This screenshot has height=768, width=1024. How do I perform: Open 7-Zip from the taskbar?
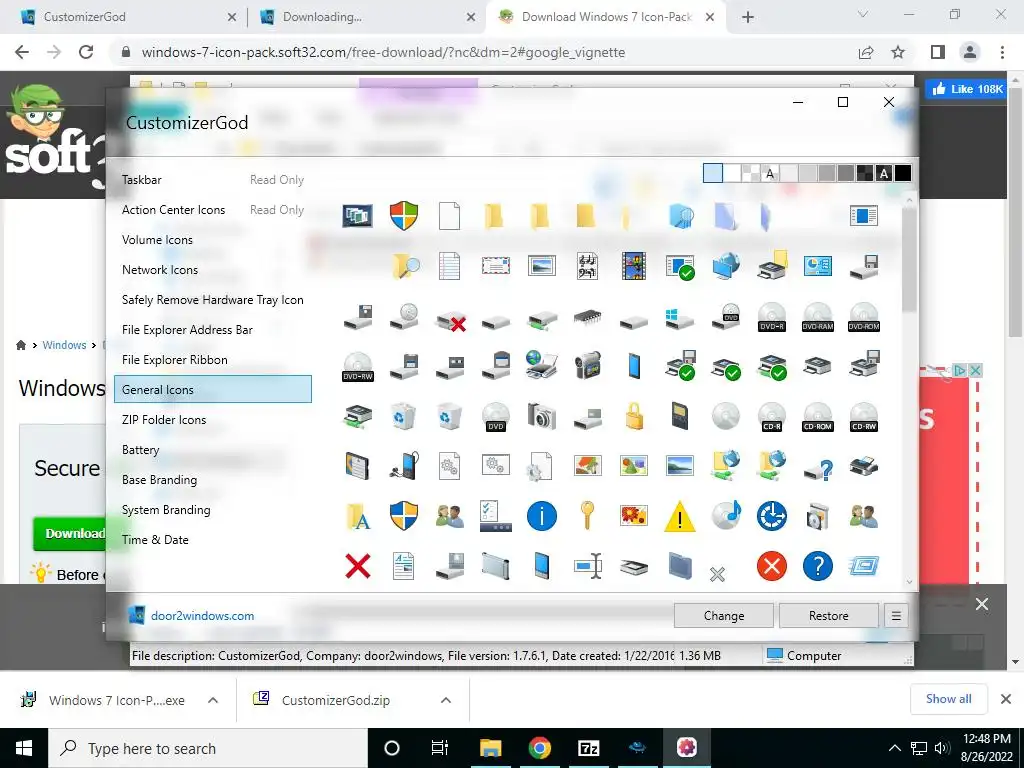pyautogui.click(x=588, y=748)
